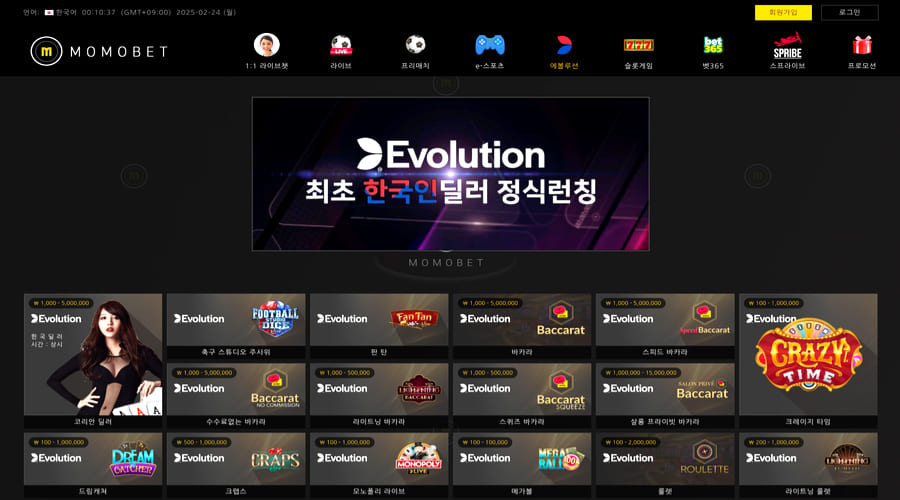Open the Lightning Roulette 라이트닝 룰렛 card
900x500 pixels.
pyautogui.click(x=808, y=465)
